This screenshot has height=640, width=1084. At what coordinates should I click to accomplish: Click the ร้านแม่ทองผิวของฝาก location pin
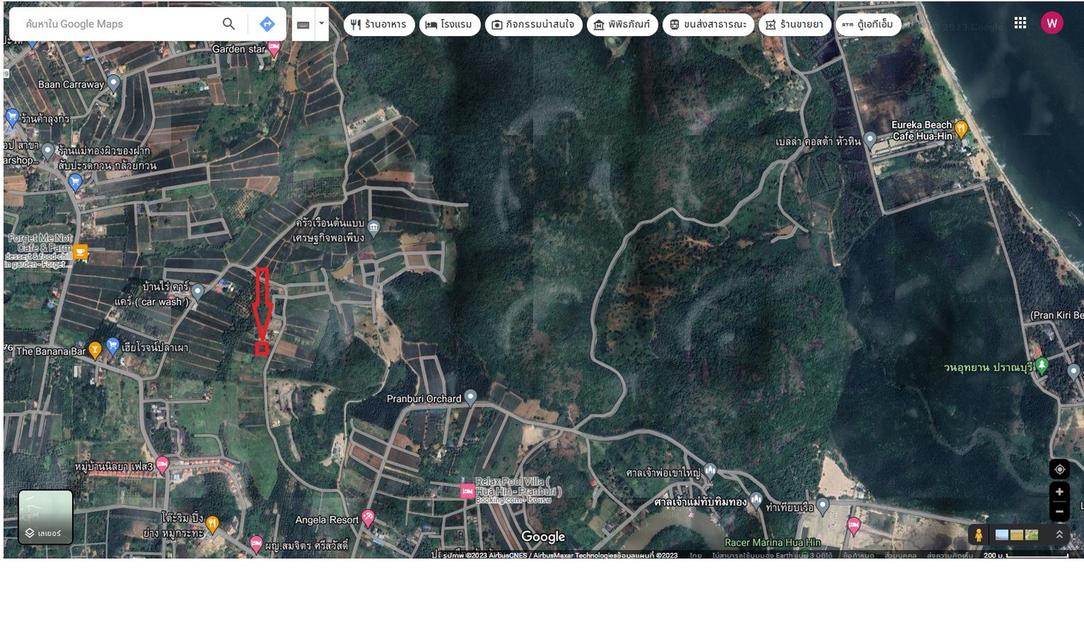[x=48, y=150]
